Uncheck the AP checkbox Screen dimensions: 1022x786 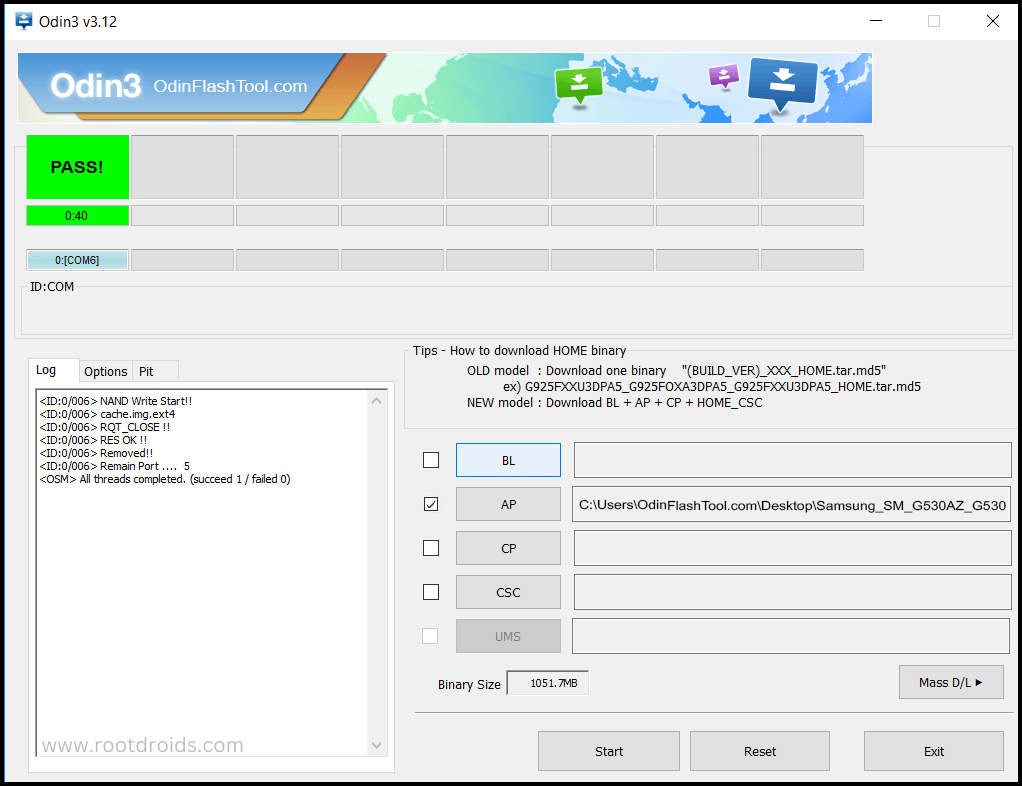click(431, 504)
